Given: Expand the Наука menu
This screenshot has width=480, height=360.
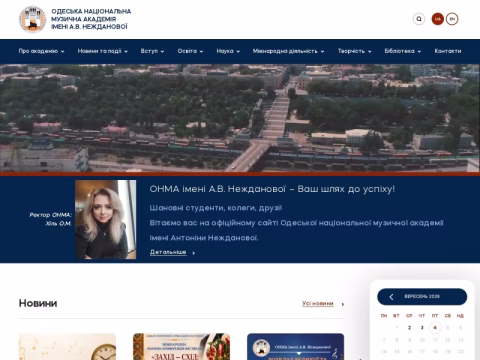Looking at the screenshot, I should tap(228, 51).
